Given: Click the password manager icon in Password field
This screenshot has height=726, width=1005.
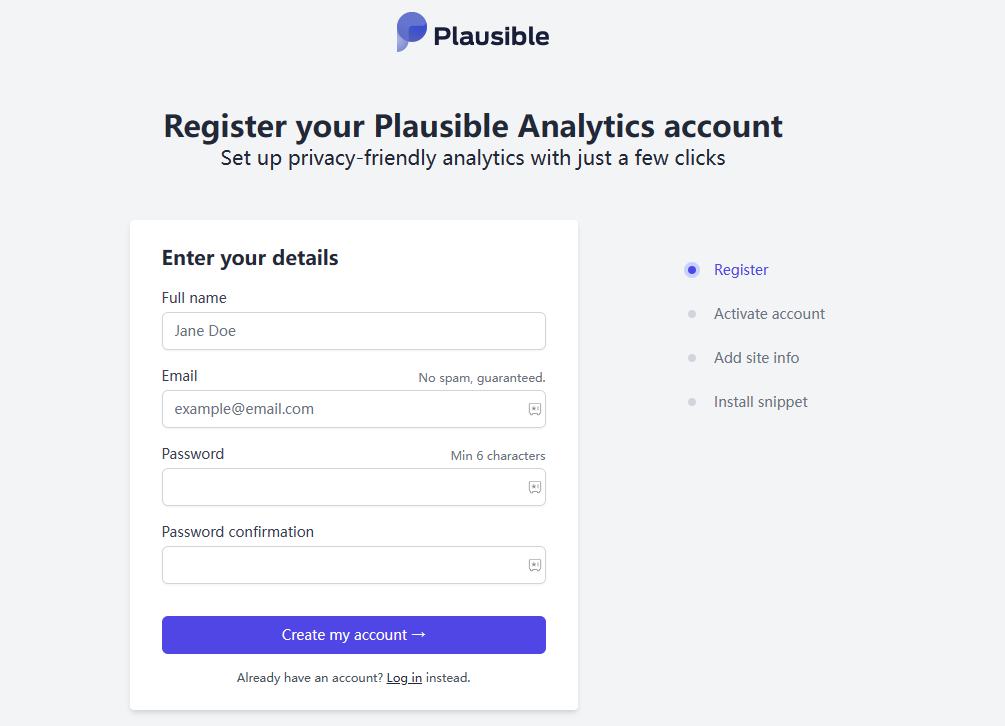Looking at the screenshot, I should pyautogui.click(x=535, y=487).
